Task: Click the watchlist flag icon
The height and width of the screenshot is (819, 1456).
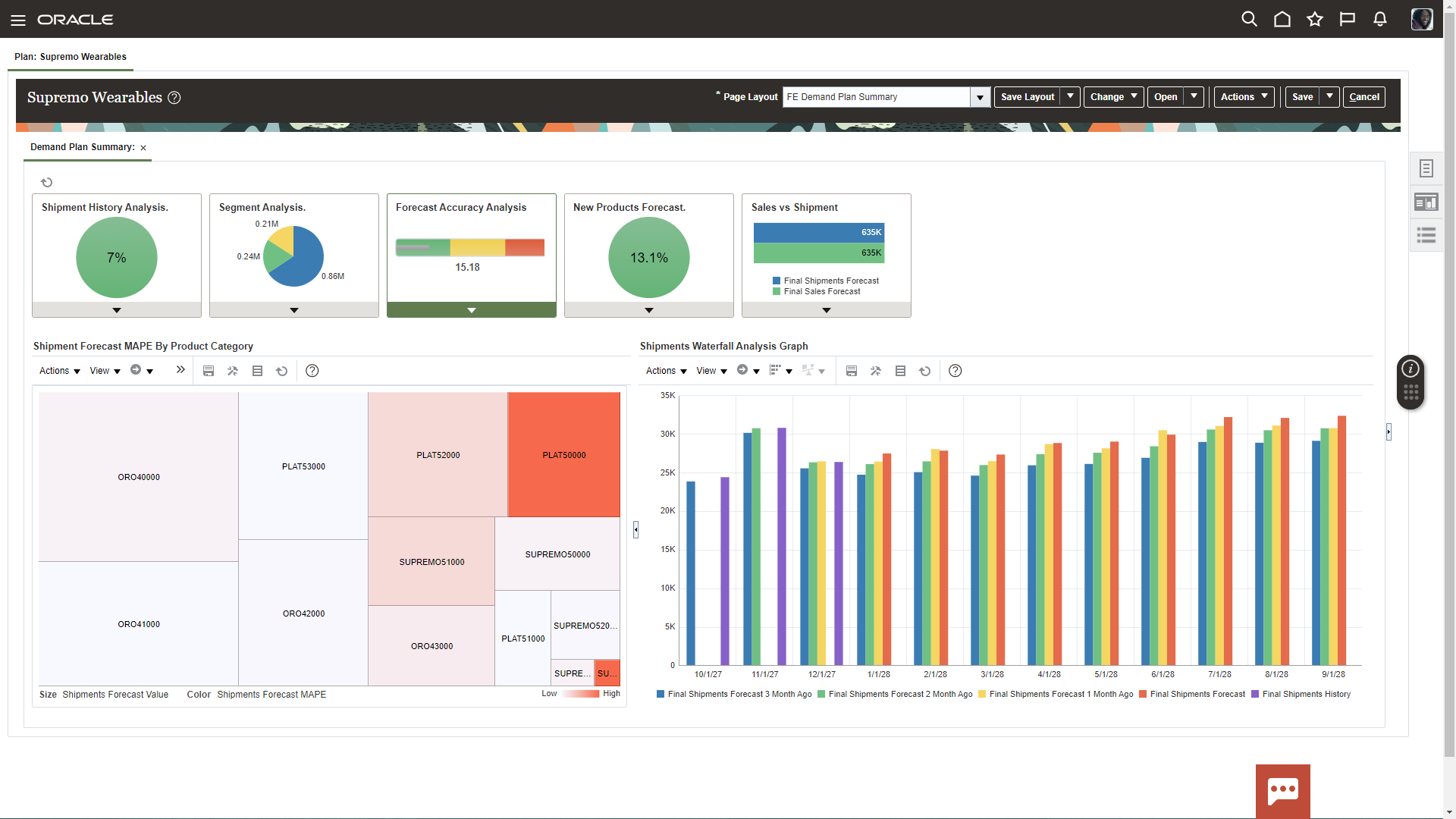Action: (x=1348, y=19)
